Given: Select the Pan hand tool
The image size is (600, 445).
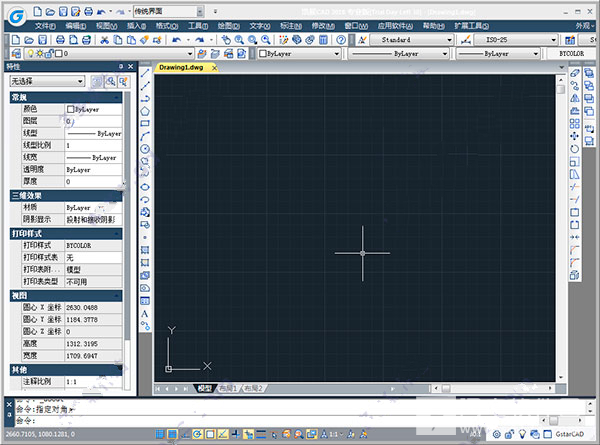Looking at the screenshot, I should (226, 40).
